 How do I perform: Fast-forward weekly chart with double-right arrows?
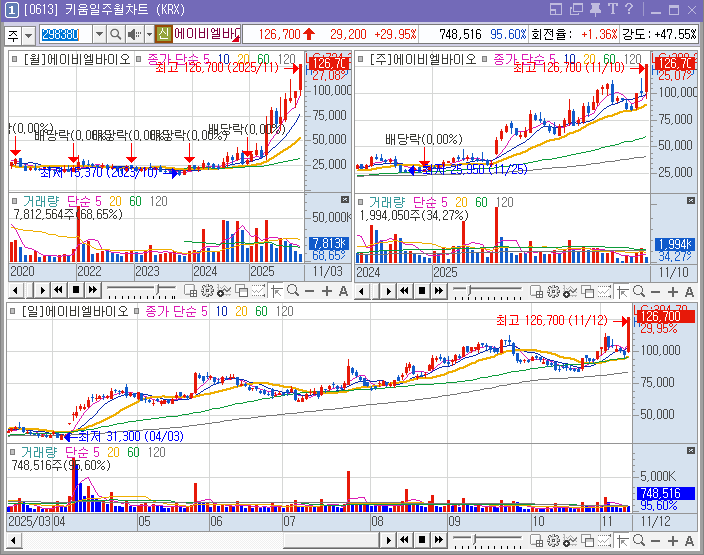coord(439,291)
